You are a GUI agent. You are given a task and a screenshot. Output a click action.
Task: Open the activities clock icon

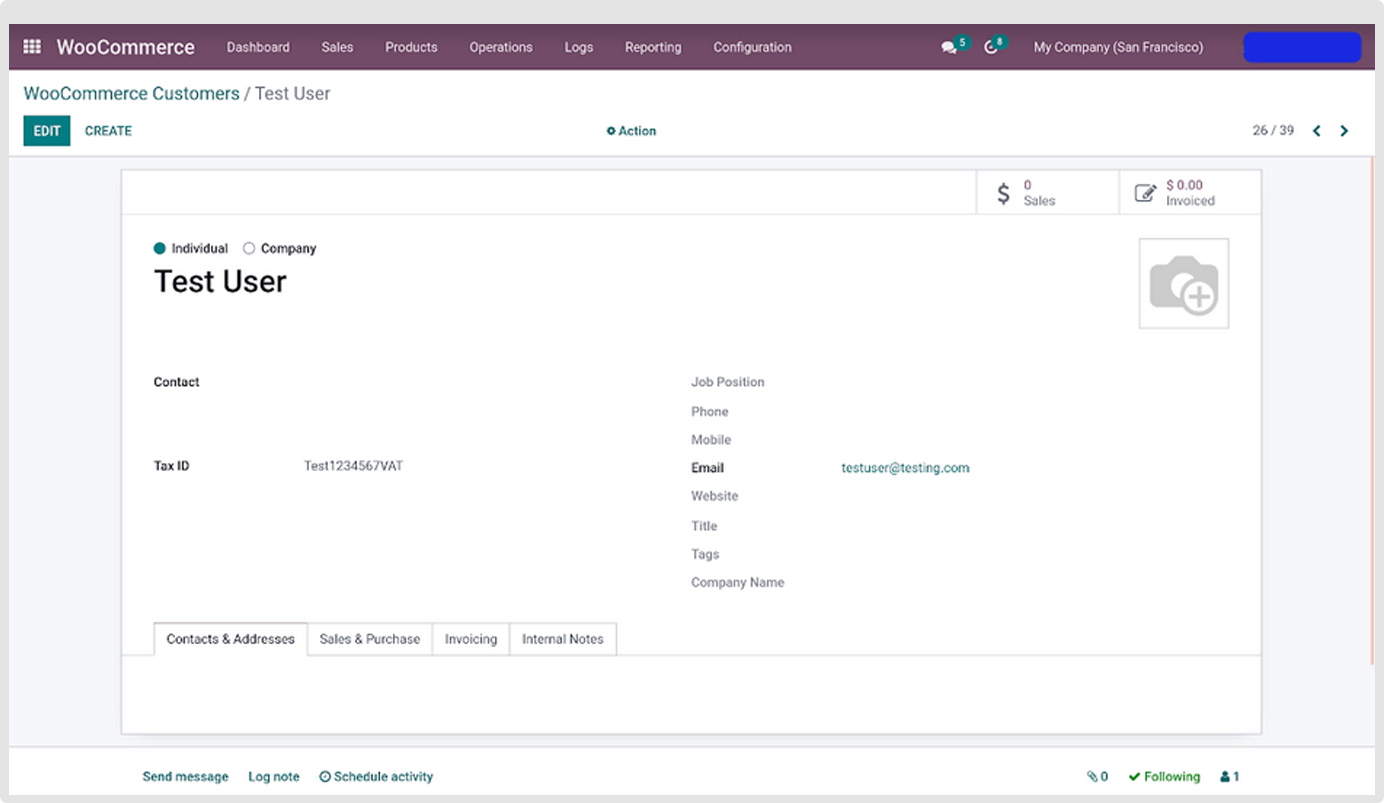pos(991,47)
